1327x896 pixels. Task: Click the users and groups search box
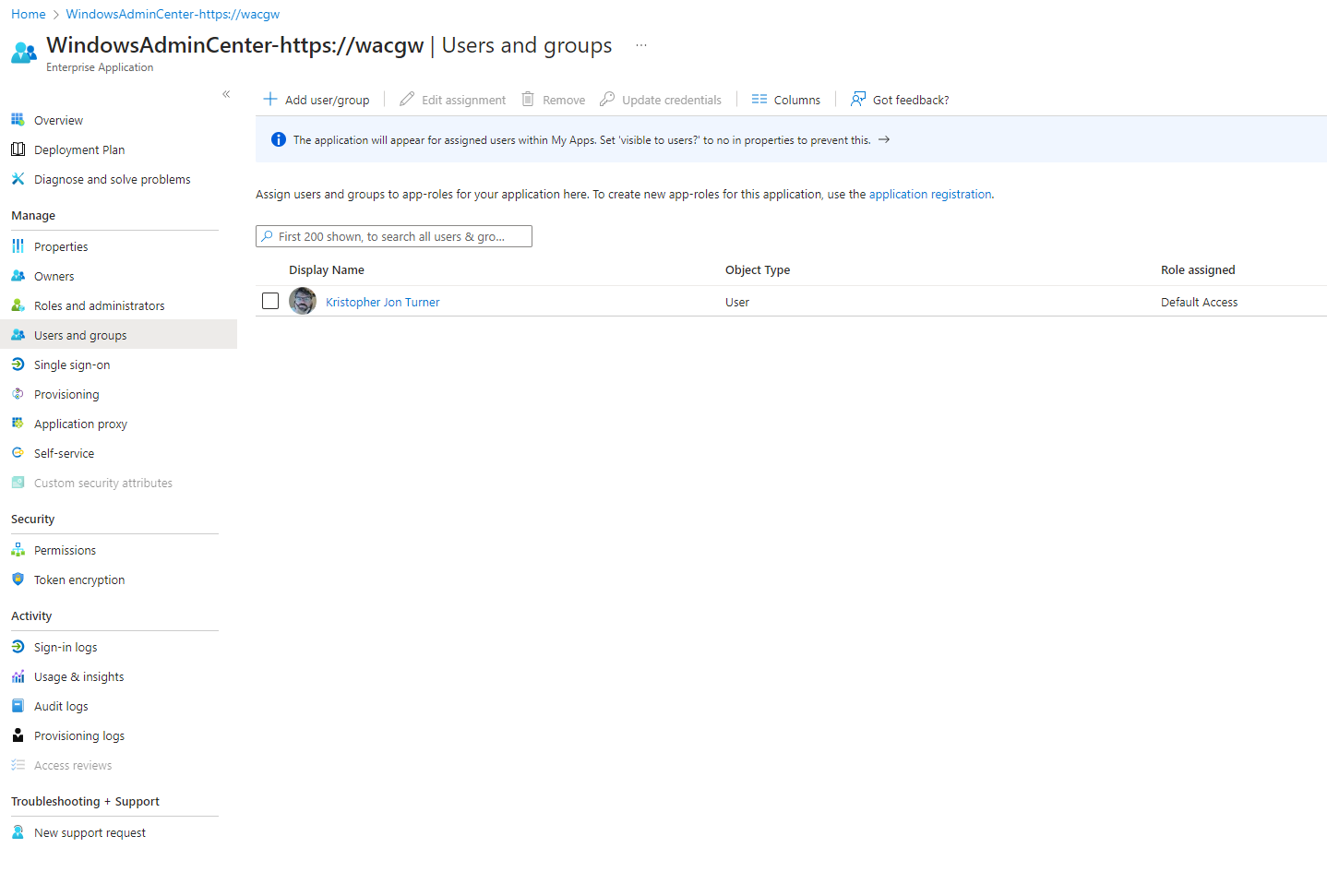(x=394, y=236)
